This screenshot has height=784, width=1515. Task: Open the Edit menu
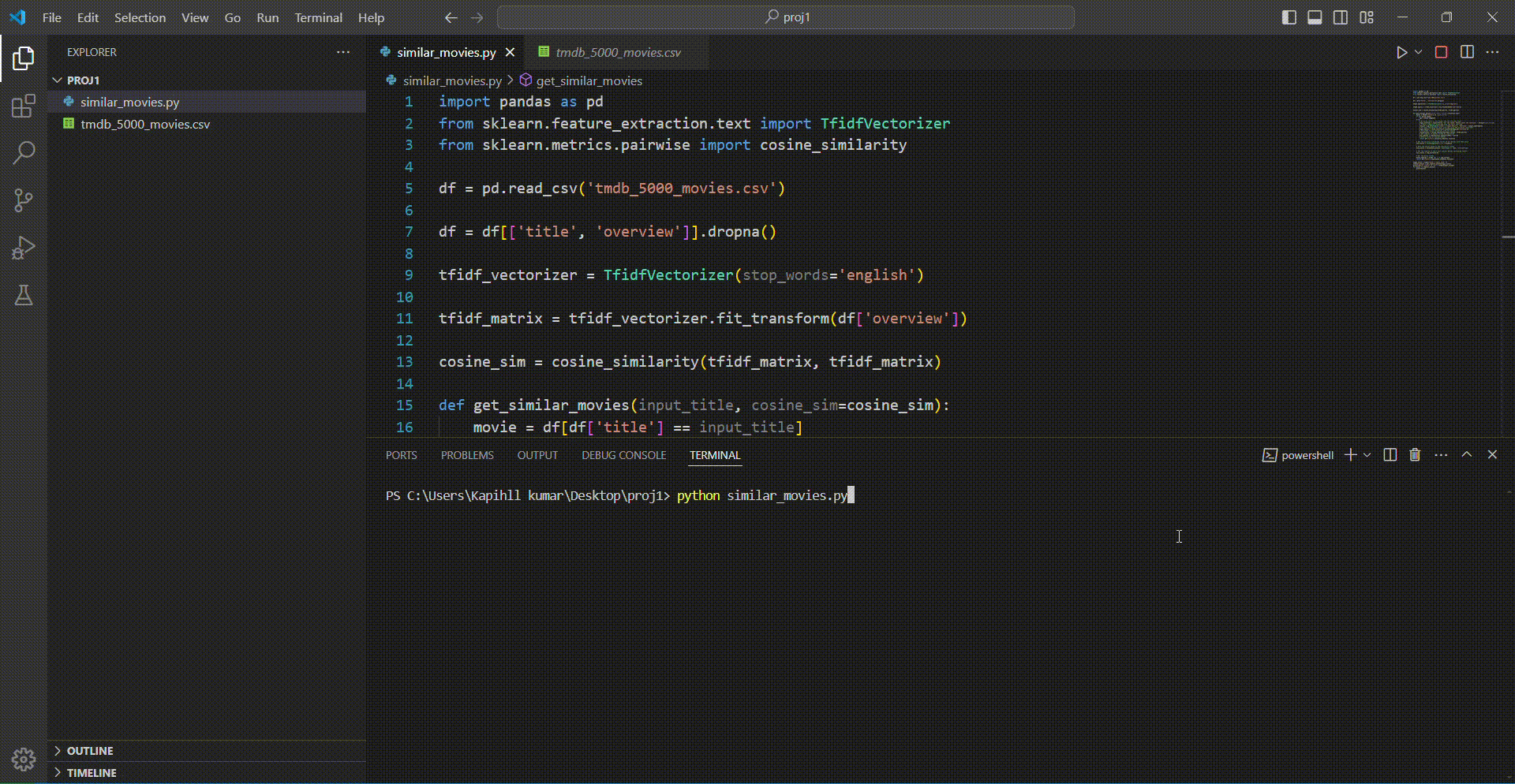pyautogui.click(x=88, y=17)
